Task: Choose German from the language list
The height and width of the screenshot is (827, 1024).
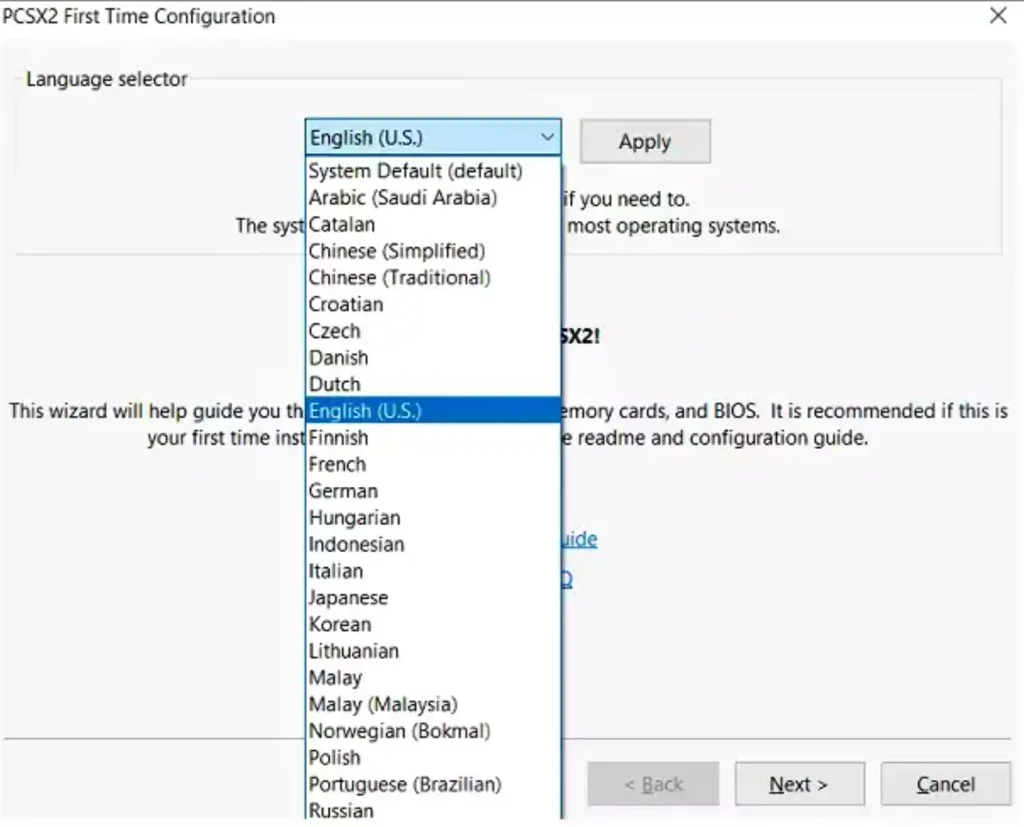Action: click(x=343, y=491)
